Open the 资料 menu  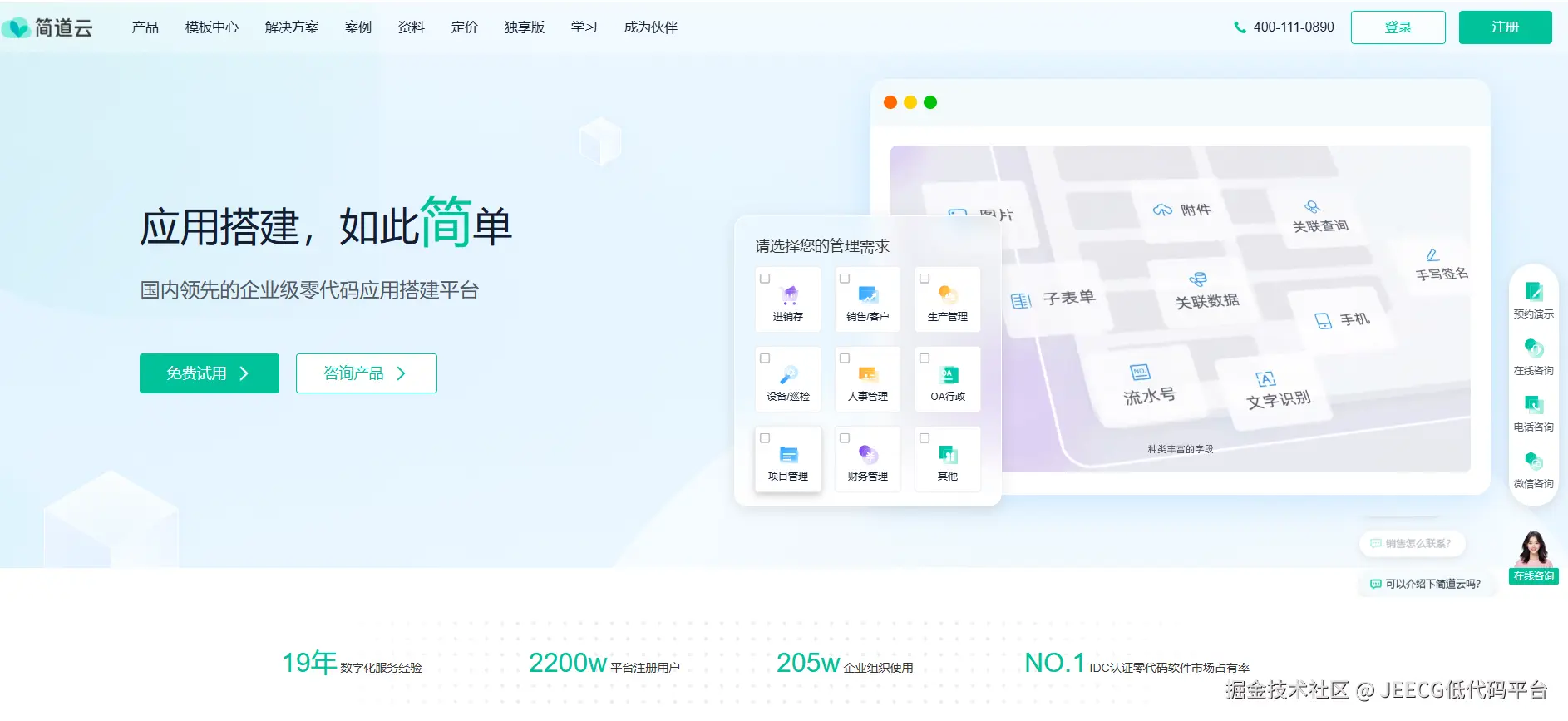(412, 27)
